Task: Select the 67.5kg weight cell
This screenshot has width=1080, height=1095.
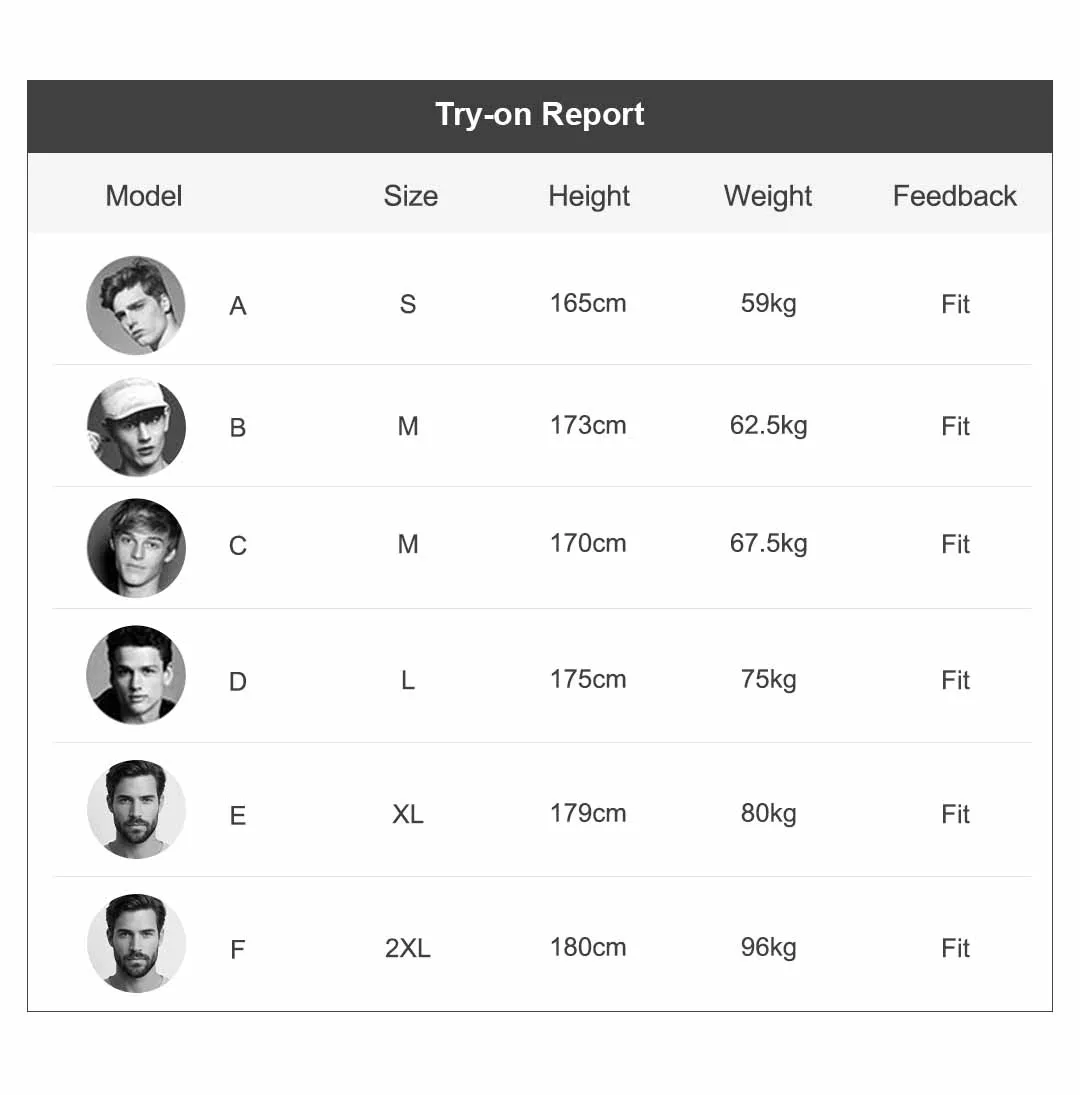Action: click(769, 543)
